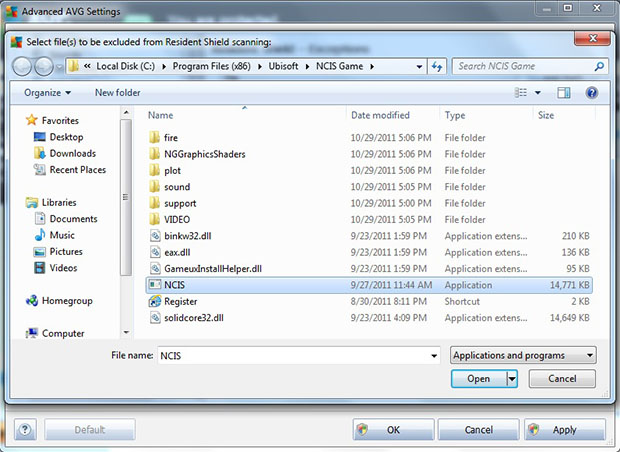Expand the NCIS Game breadcrumb arrow

372,66
